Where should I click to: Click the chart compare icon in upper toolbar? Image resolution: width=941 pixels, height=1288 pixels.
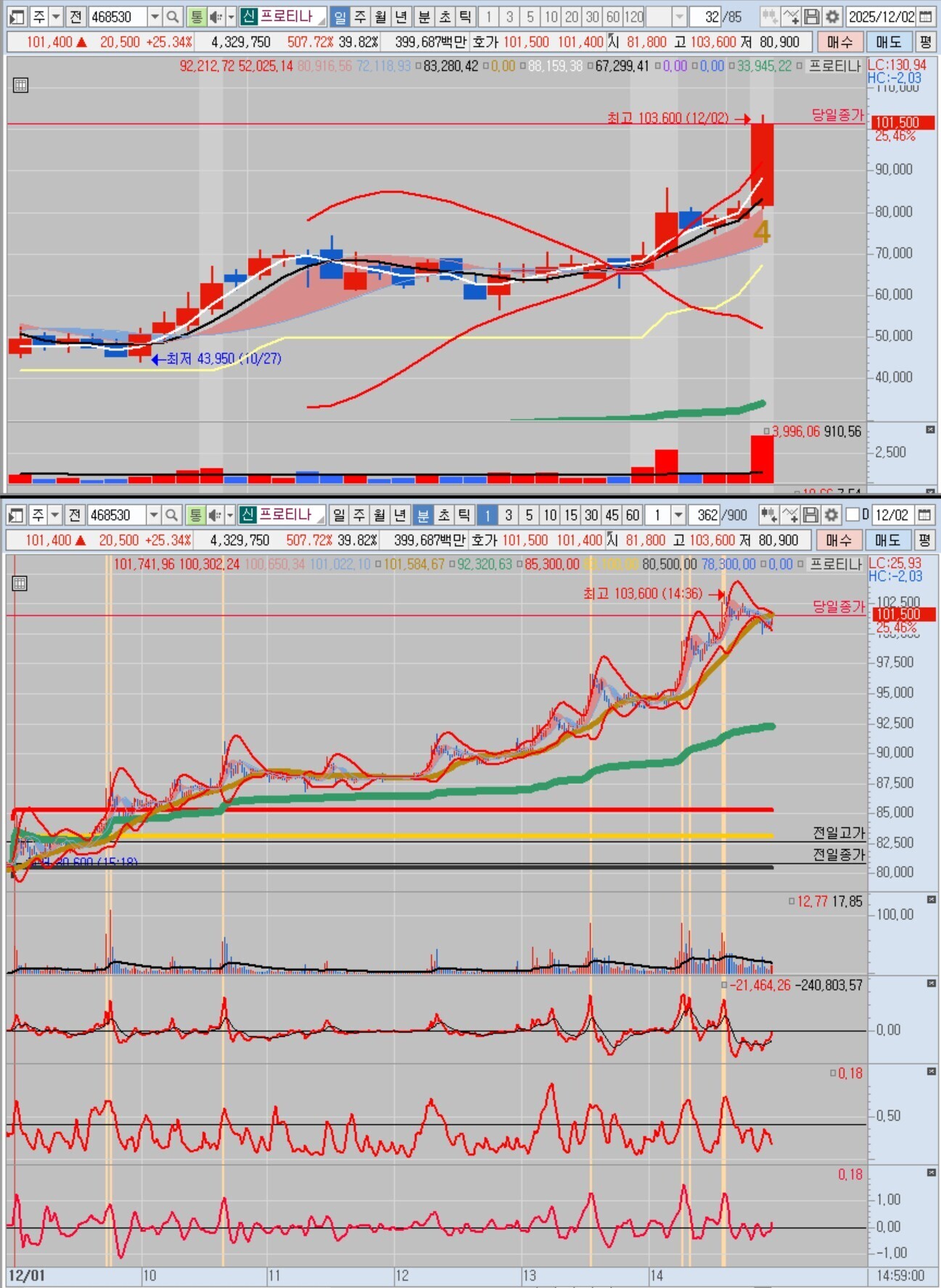click(x=770, y=17)
